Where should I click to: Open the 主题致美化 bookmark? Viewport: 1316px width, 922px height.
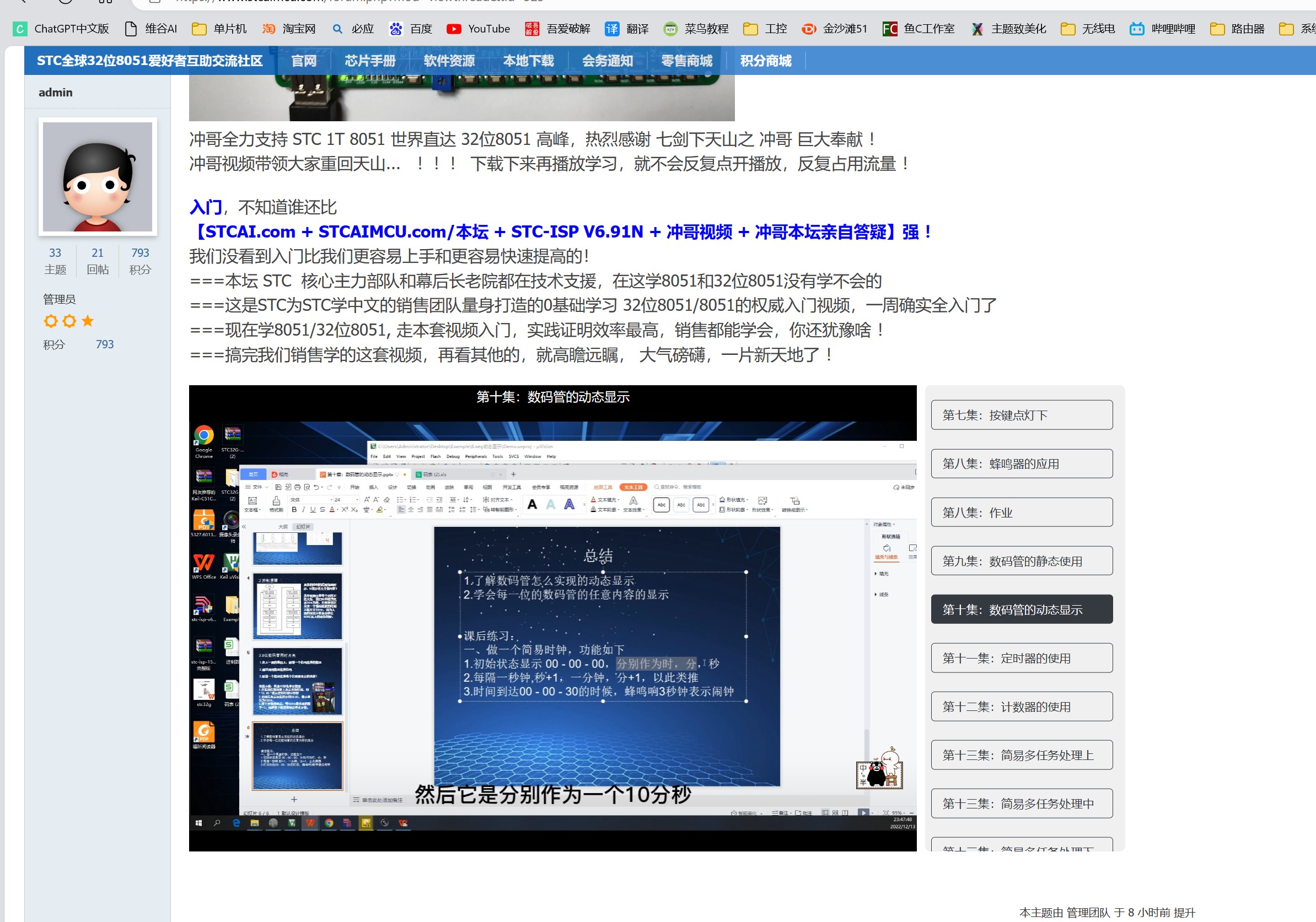click(x=1009, y=29)
